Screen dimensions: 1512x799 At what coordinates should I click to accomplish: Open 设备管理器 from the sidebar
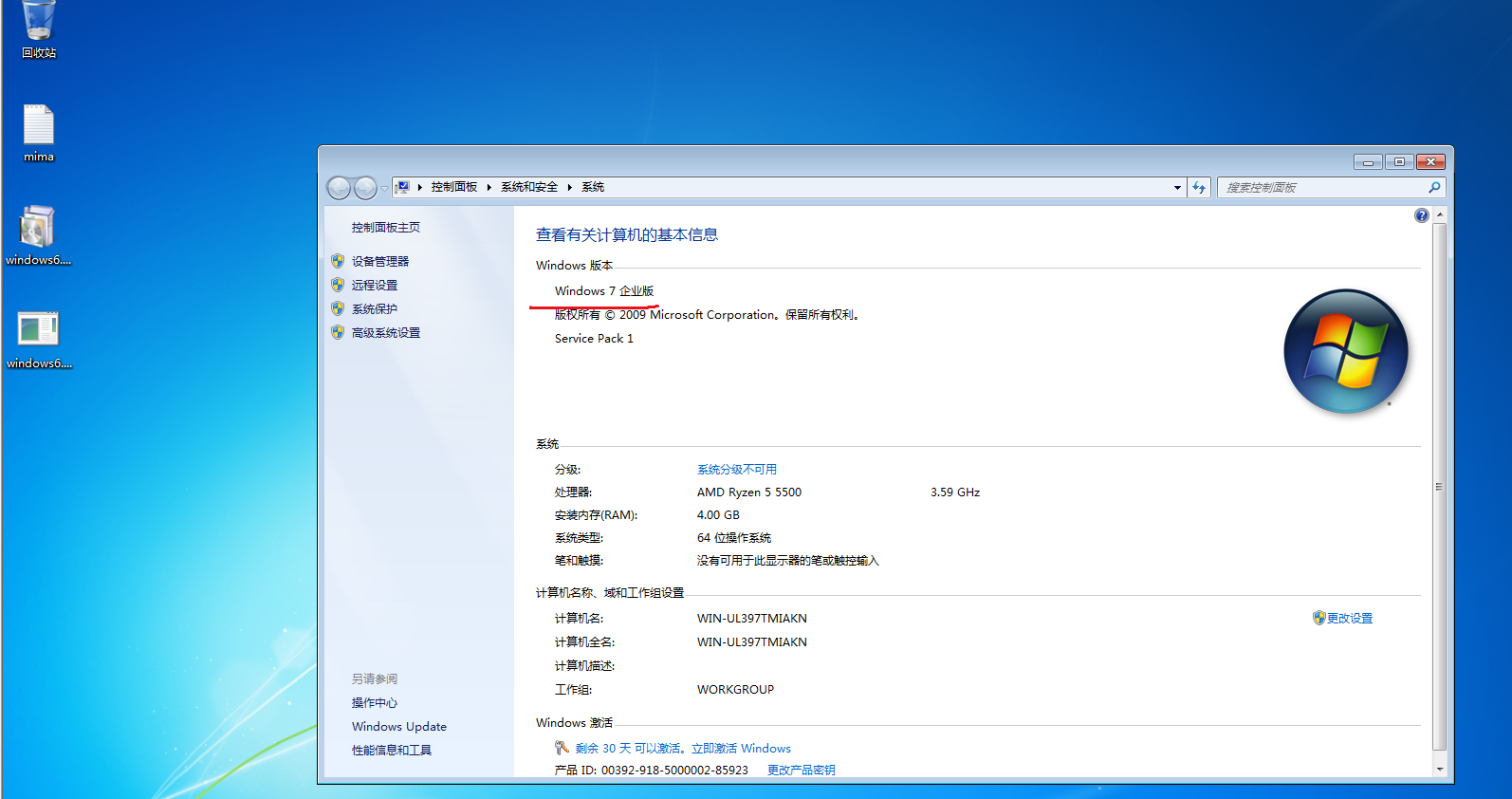tap(379, 261)
